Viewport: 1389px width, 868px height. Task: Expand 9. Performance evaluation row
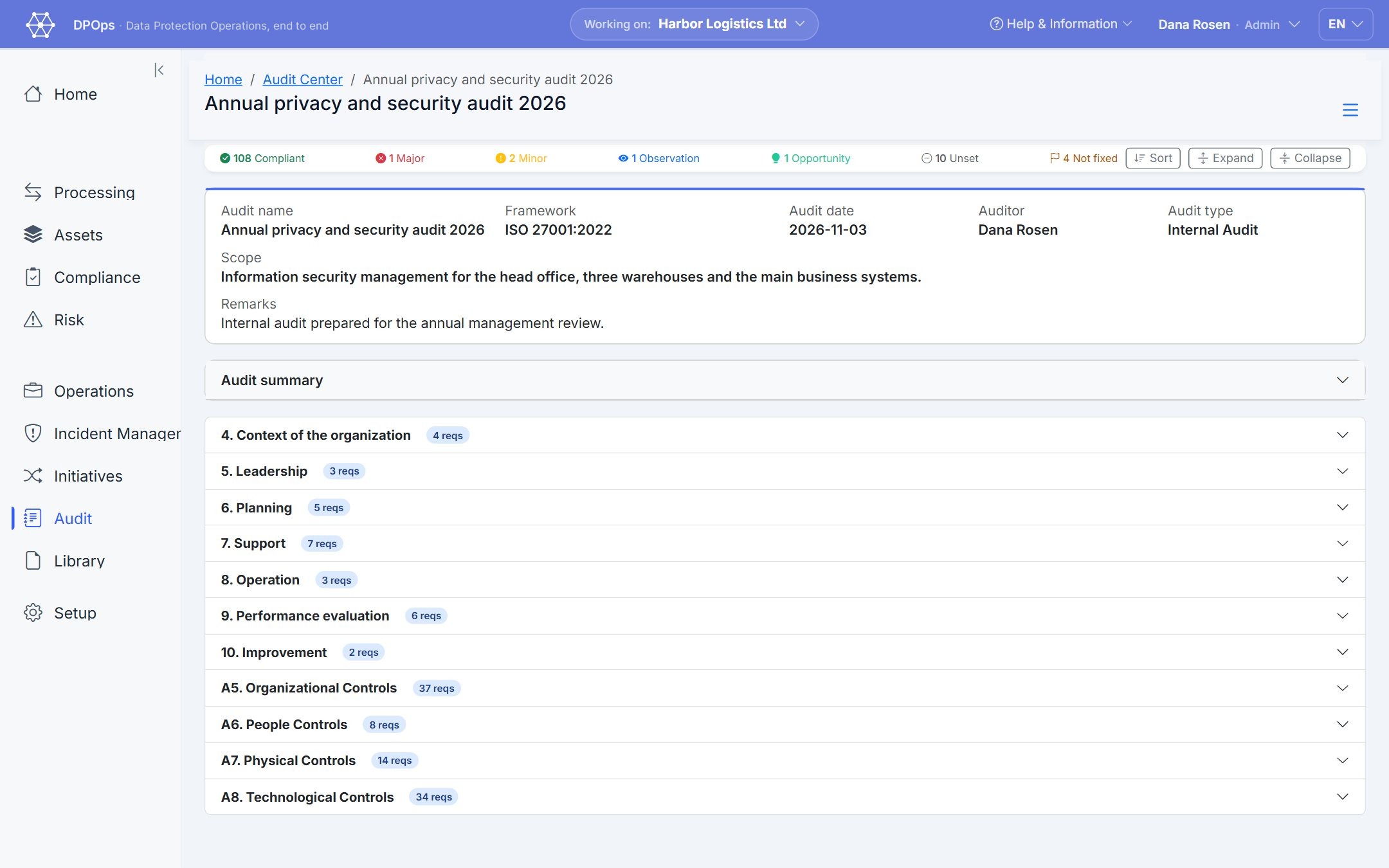[x=785, y=616]
